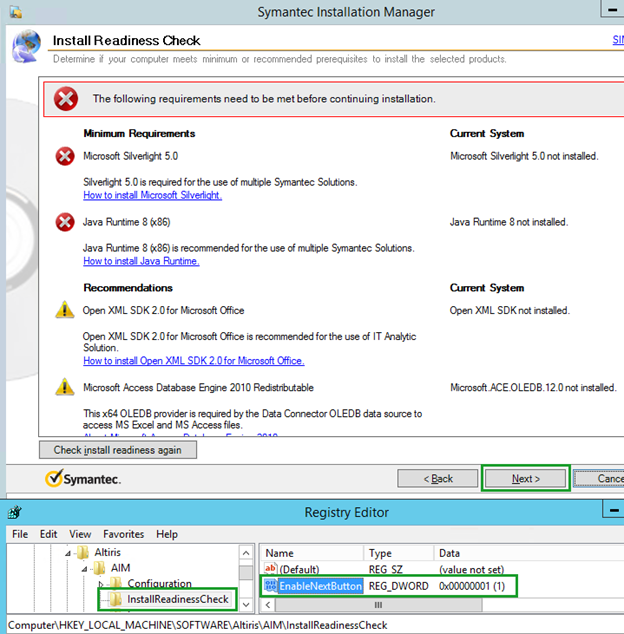Click the values pane scroll left arrow
Image resolution: width=624 pixels, height=634 pixels.
[x=268, y=605]
